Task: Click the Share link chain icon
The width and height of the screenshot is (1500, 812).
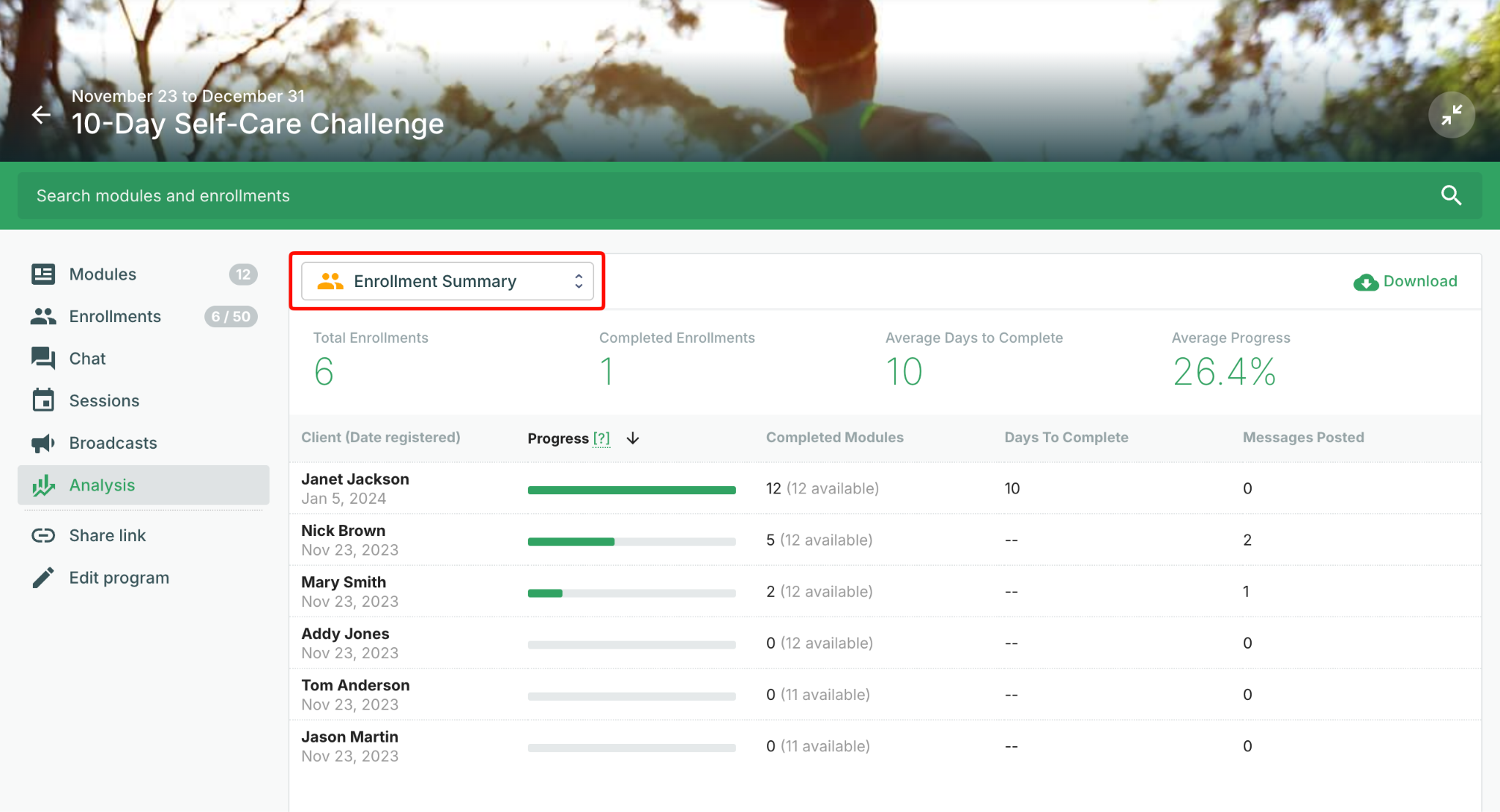Action: tap(43, 535)
